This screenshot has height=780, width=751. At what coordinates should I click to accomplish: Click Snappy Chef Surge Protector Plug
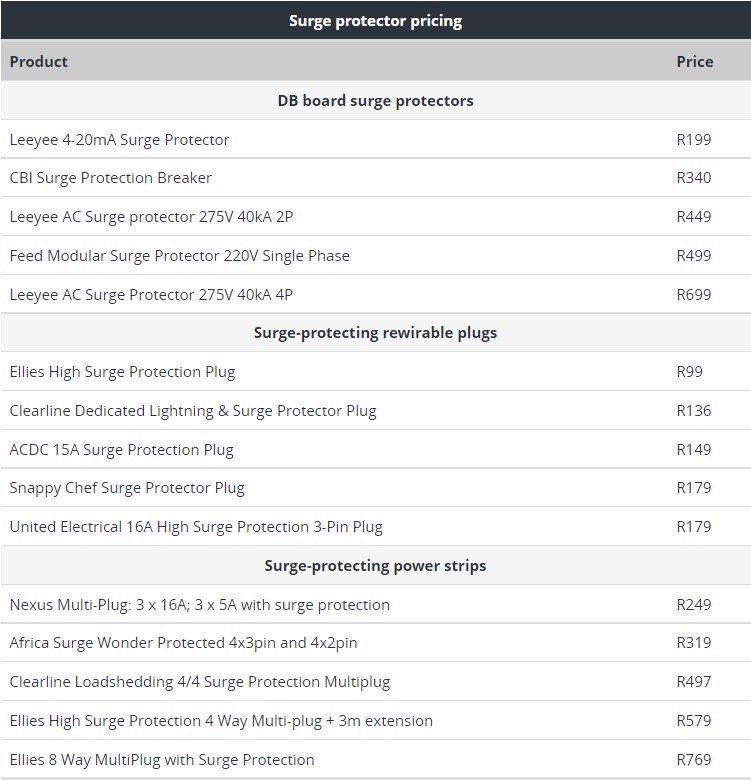(127, 488)
